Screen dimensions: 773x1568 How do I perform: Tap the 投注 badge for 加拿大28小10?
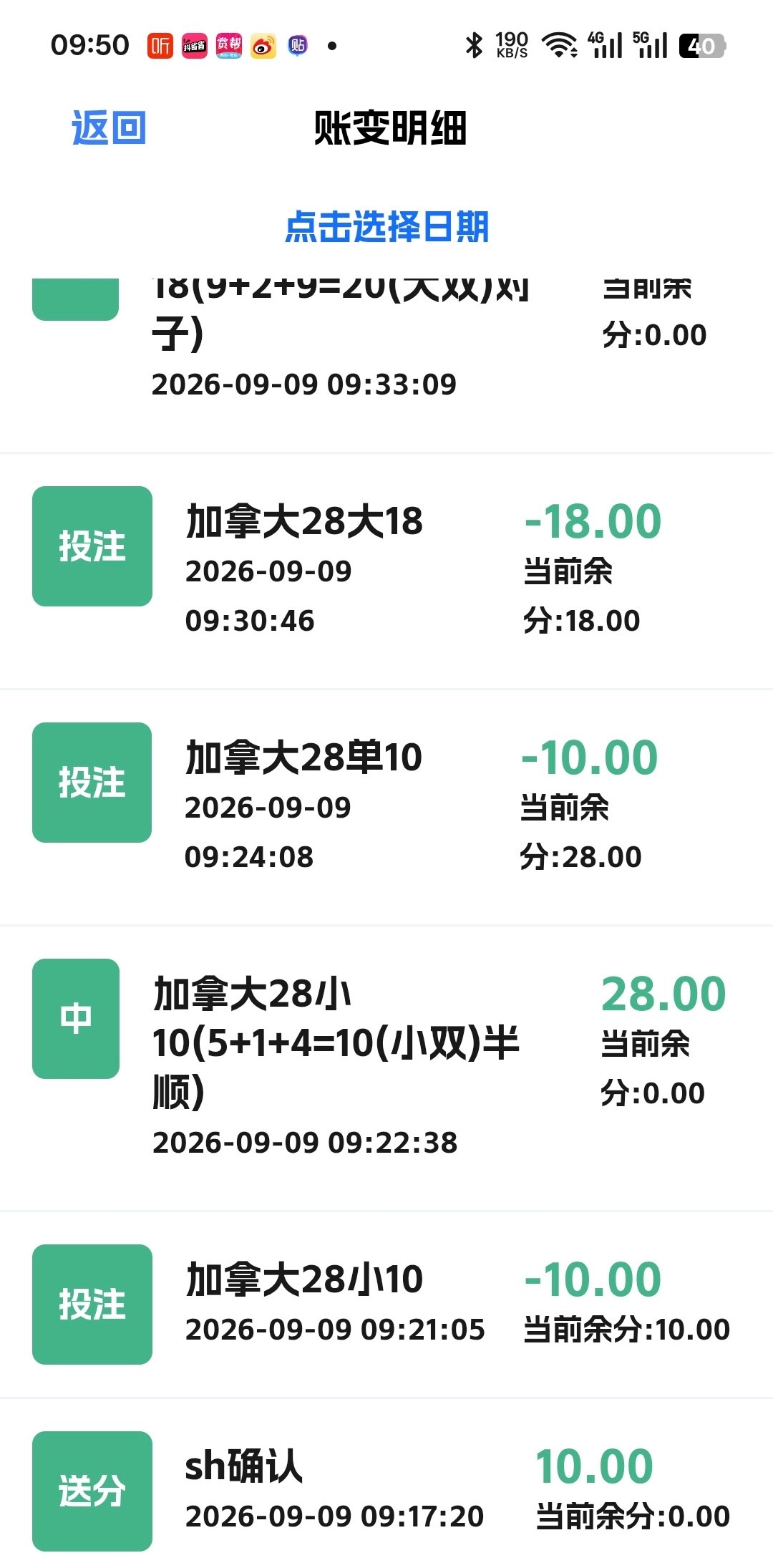[92, 1305]
